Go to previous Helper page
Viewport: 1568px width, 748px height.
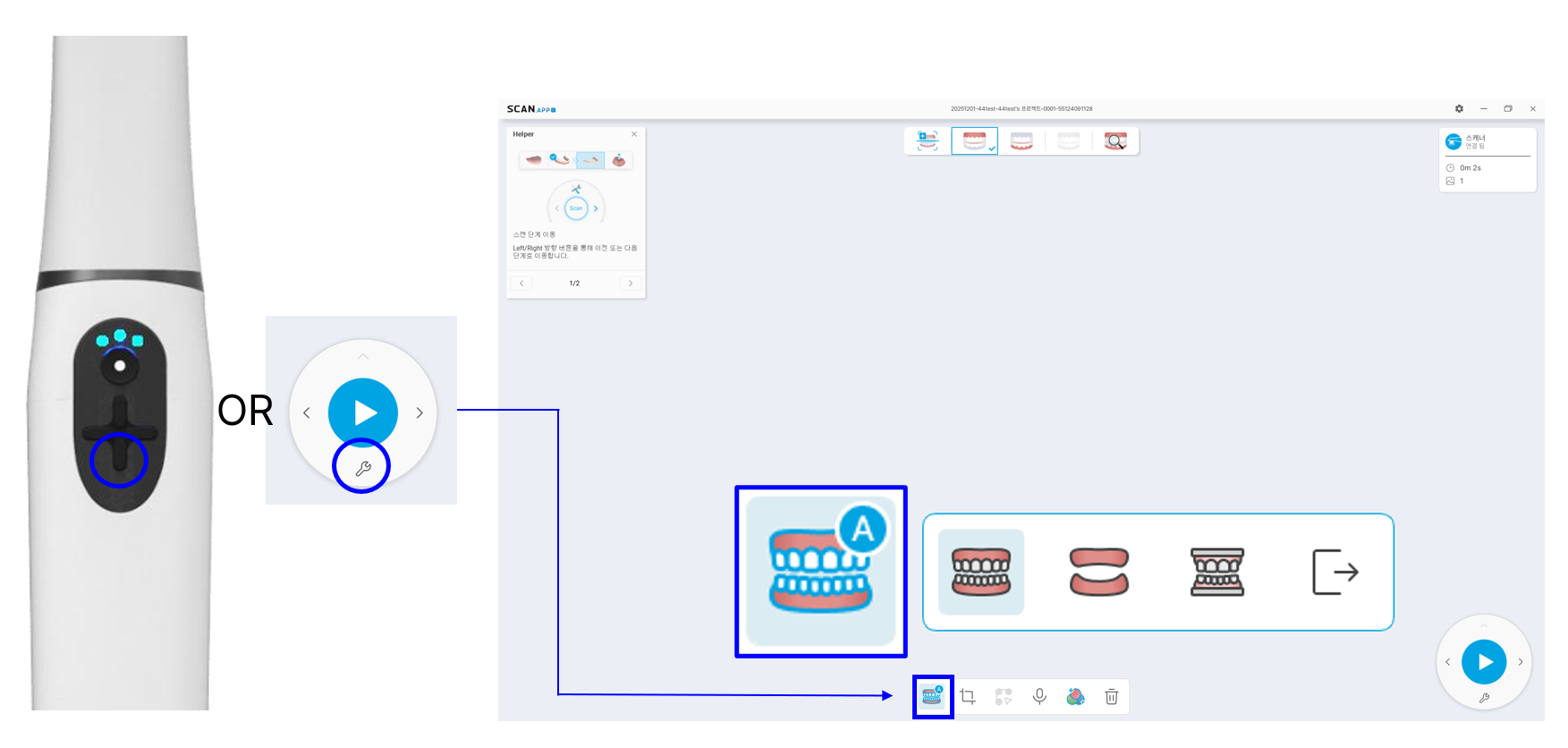click(x=521, y=283)
